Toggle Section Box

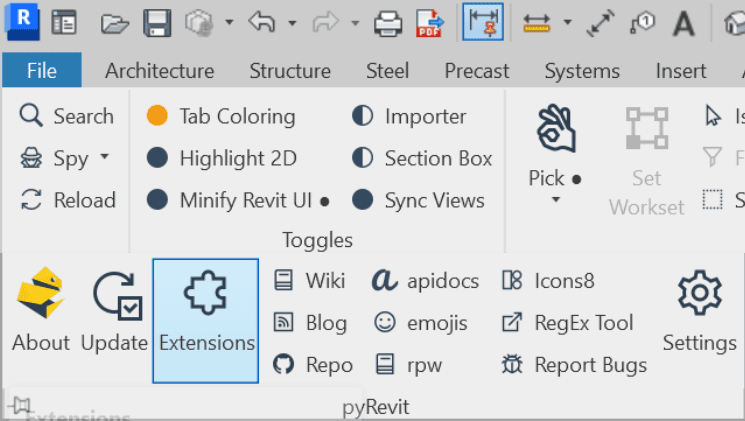[422, 158]
